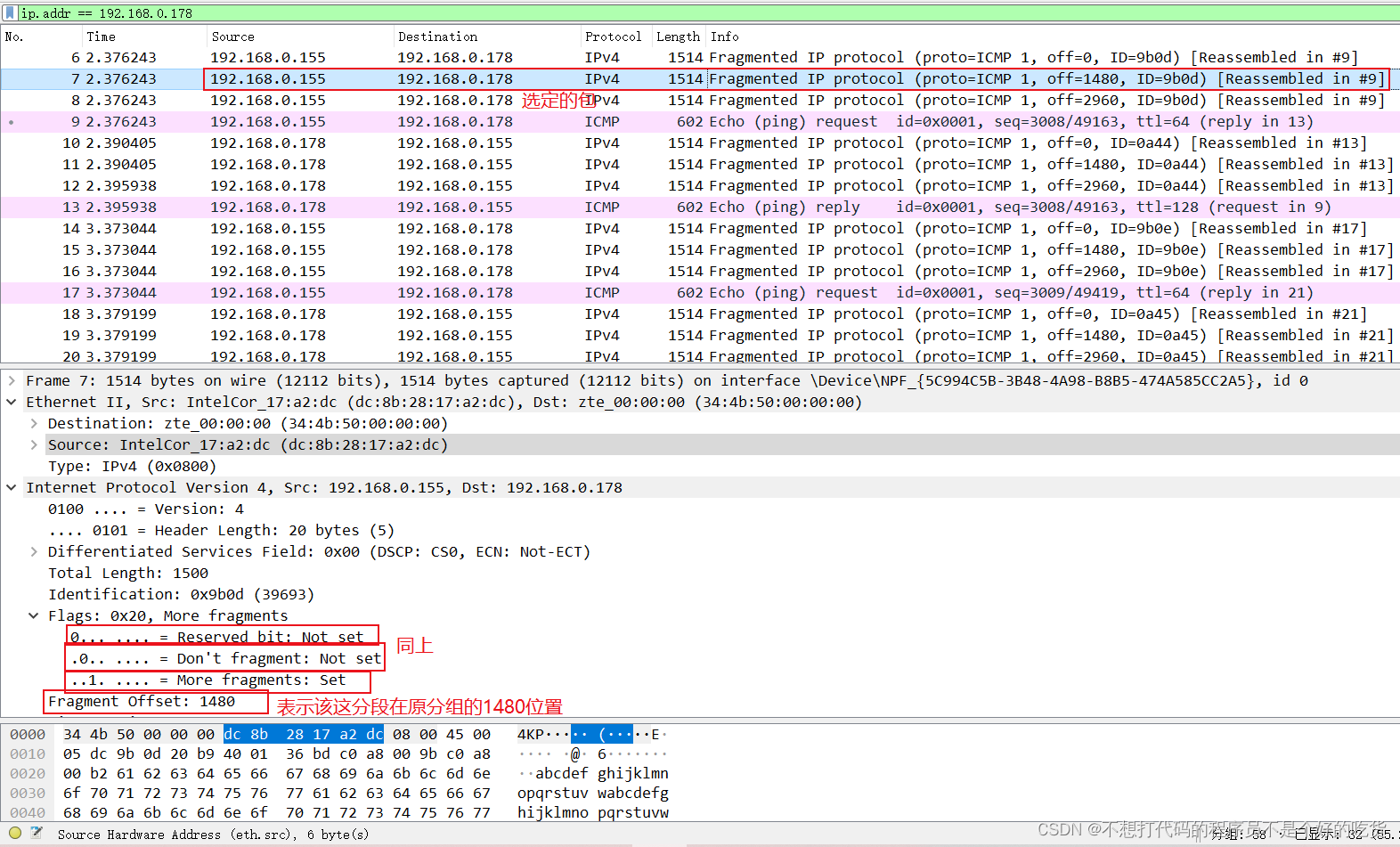Select 'Header Length: 20 bytes (5)' line
The height and width of the screenshot is (847, 1400).
221,530
